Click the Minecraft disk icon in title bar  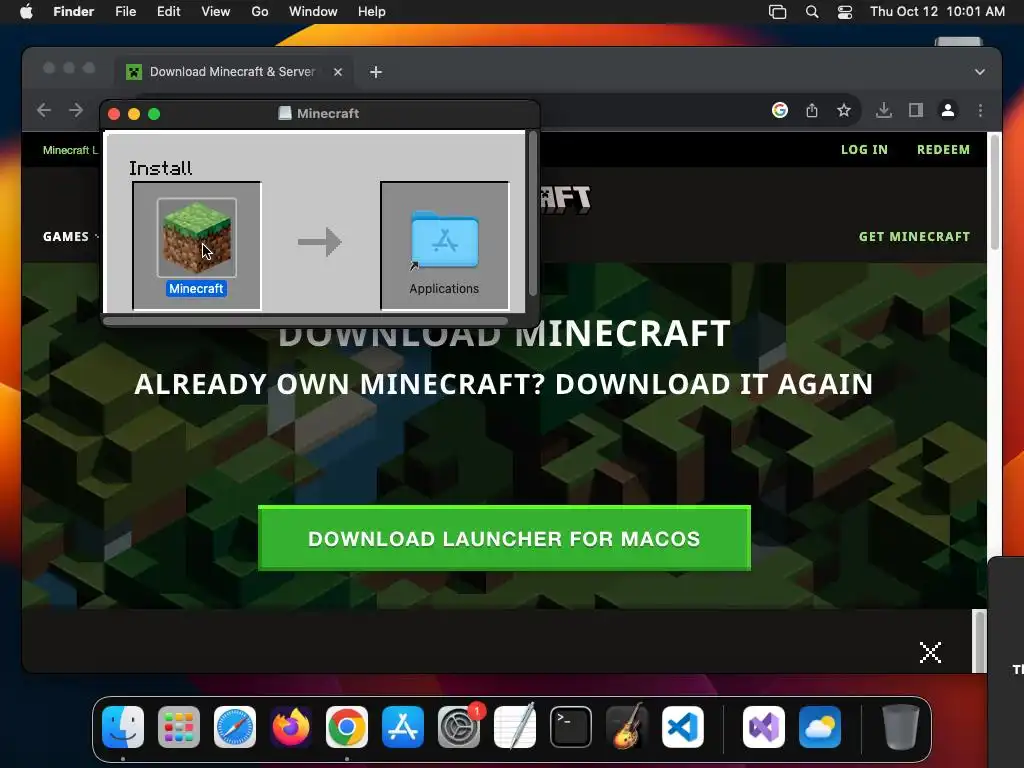(285, 114)
